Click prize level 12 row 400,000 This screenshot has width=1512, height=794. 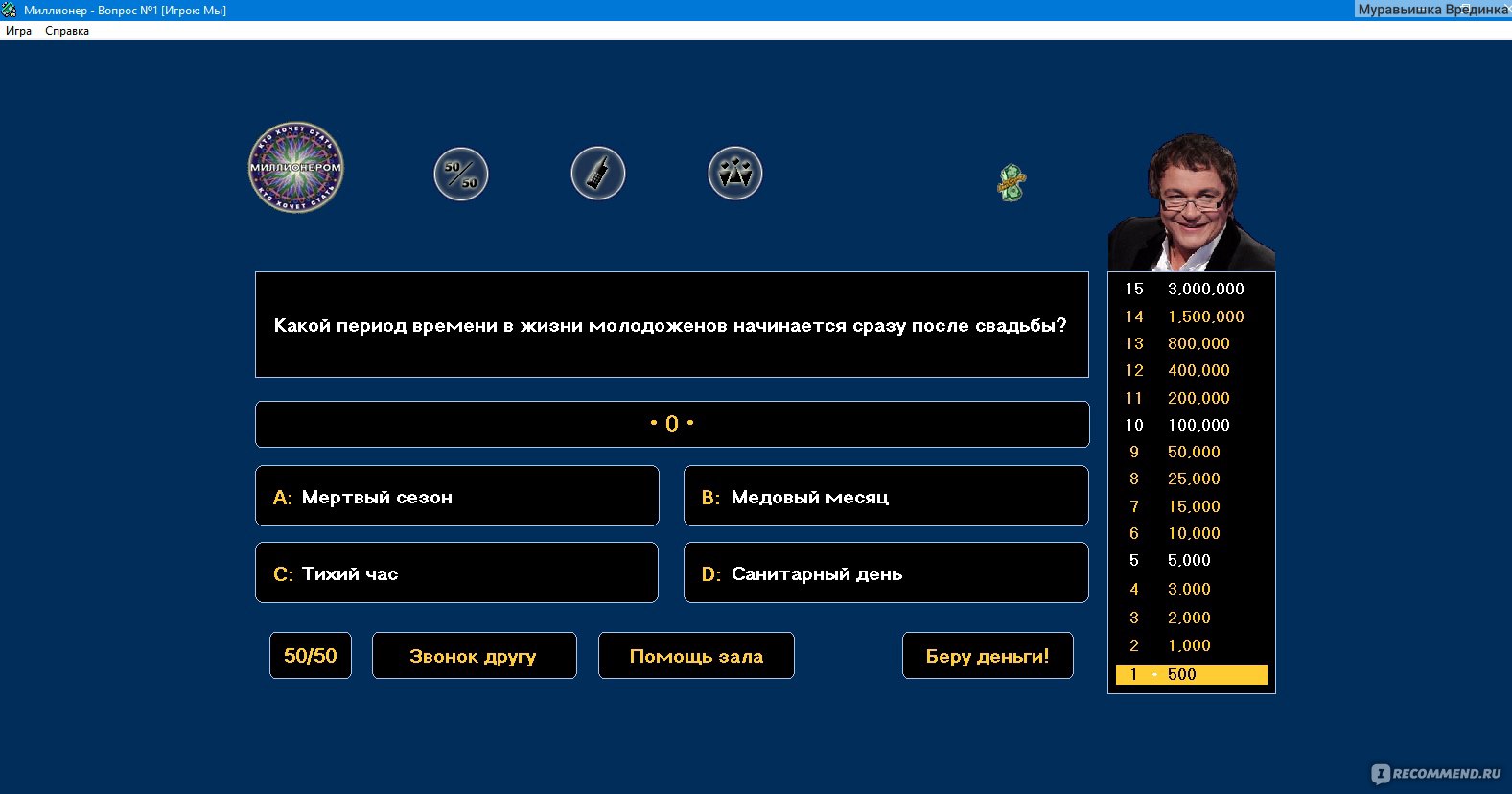tap(1191, 370)
